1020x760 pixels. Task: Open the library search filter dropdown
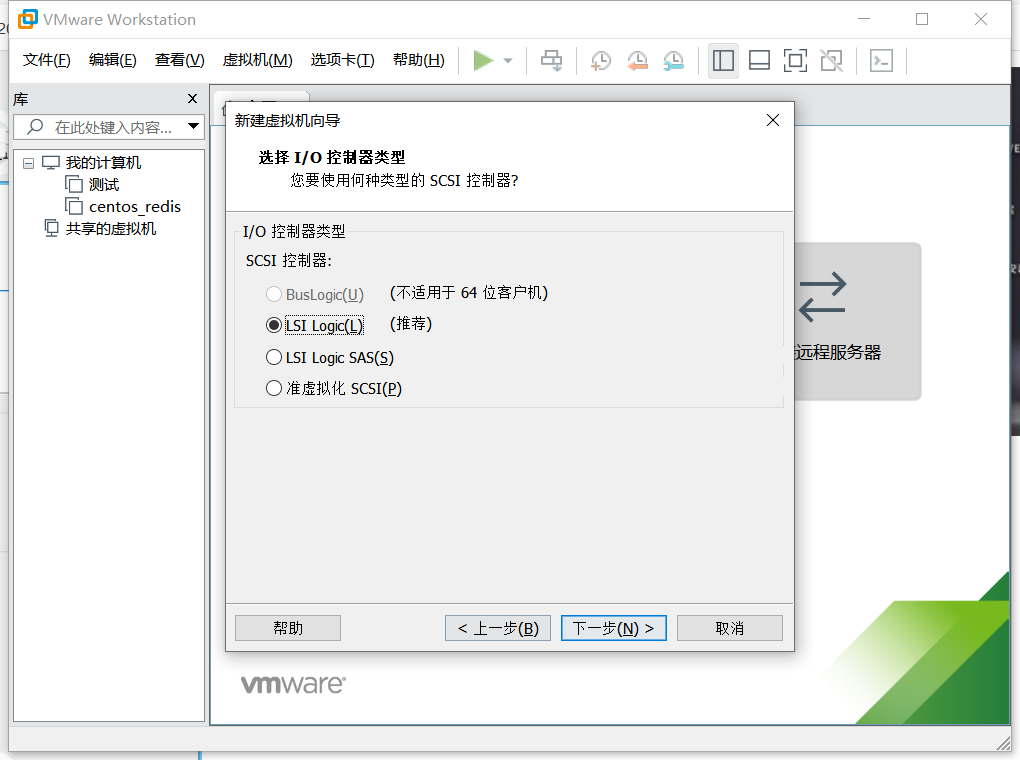[194, 126]
